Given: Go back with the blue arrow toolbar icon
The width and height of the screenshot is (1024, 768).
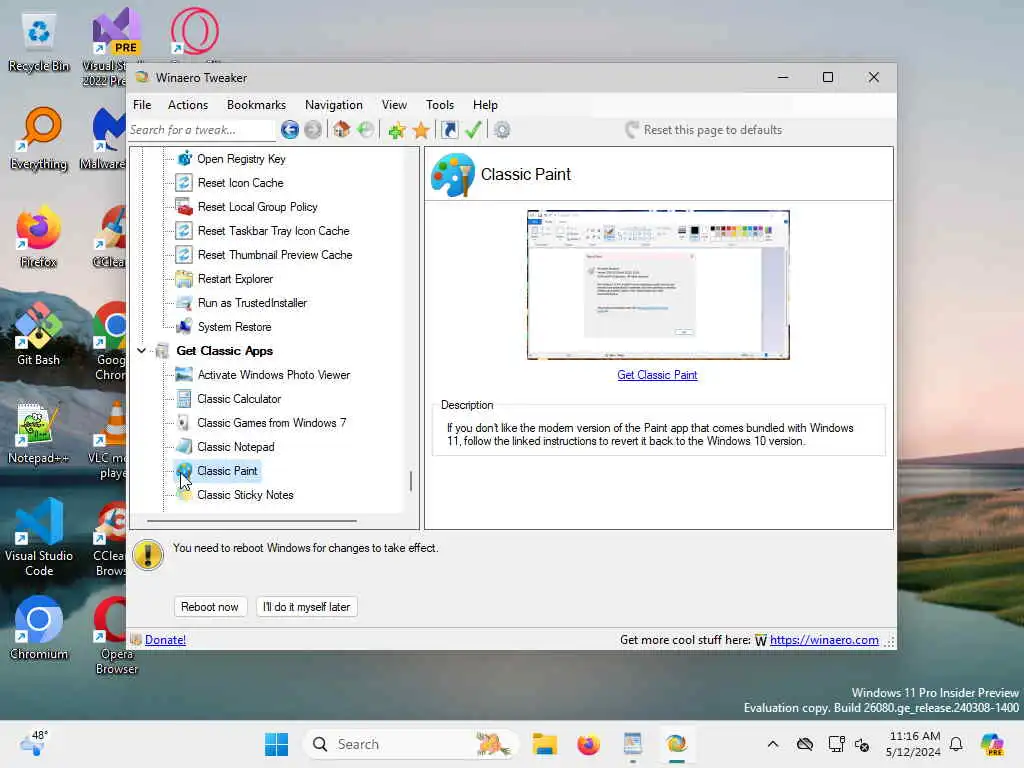Looking at the screenshot, I should coord(290,130).
